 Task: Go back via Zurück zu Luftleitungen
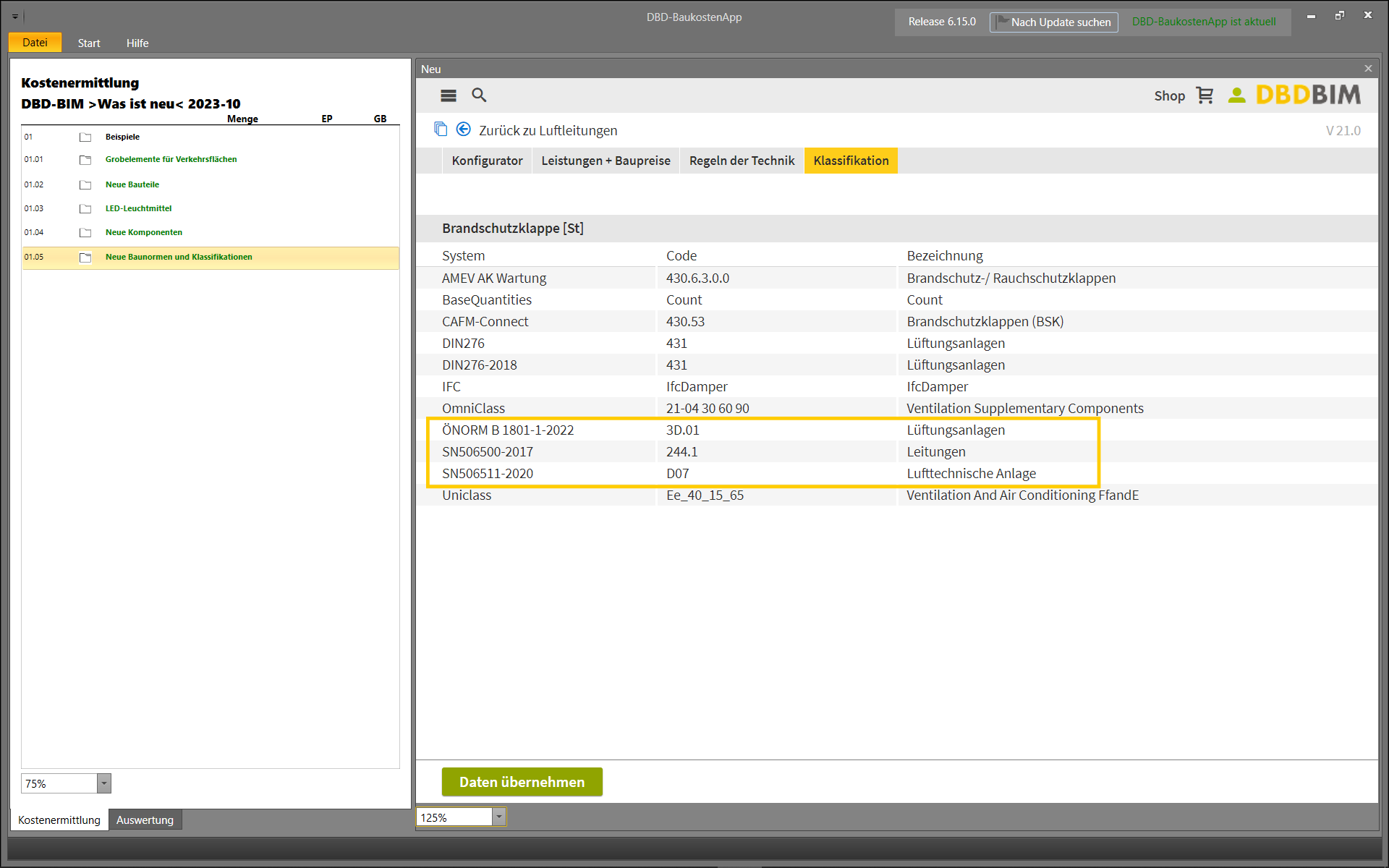[x=548, y=130]
